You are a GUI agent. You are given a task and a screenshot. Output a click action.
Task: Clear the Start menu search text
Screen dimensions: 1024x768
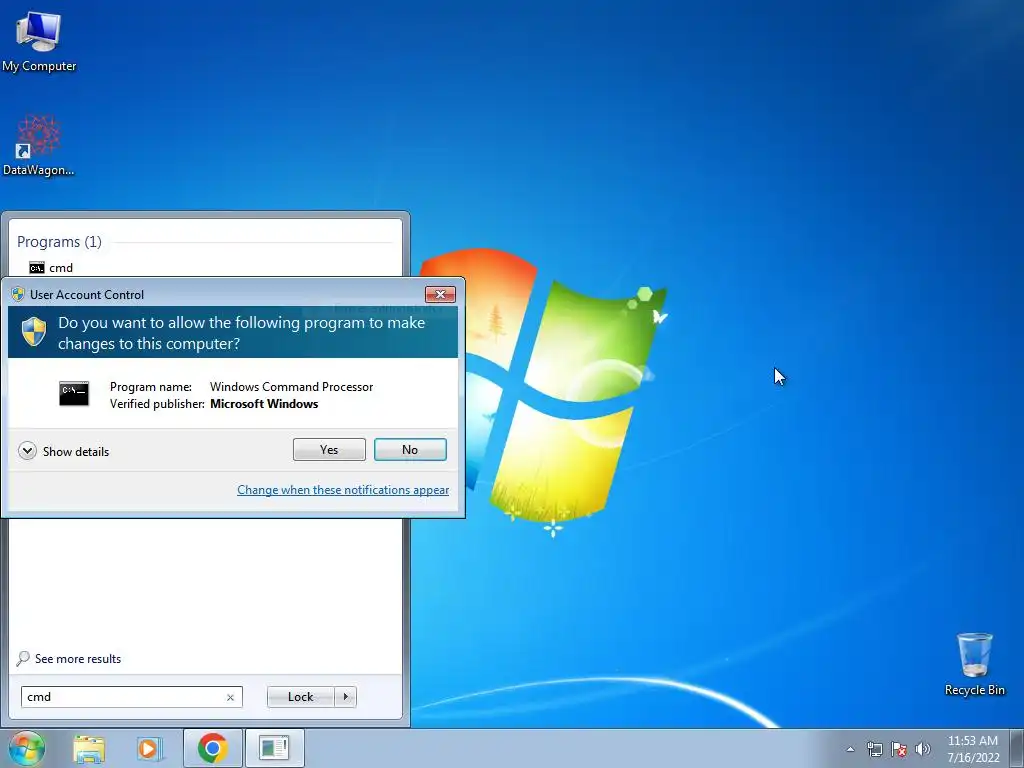coord(230,697)
